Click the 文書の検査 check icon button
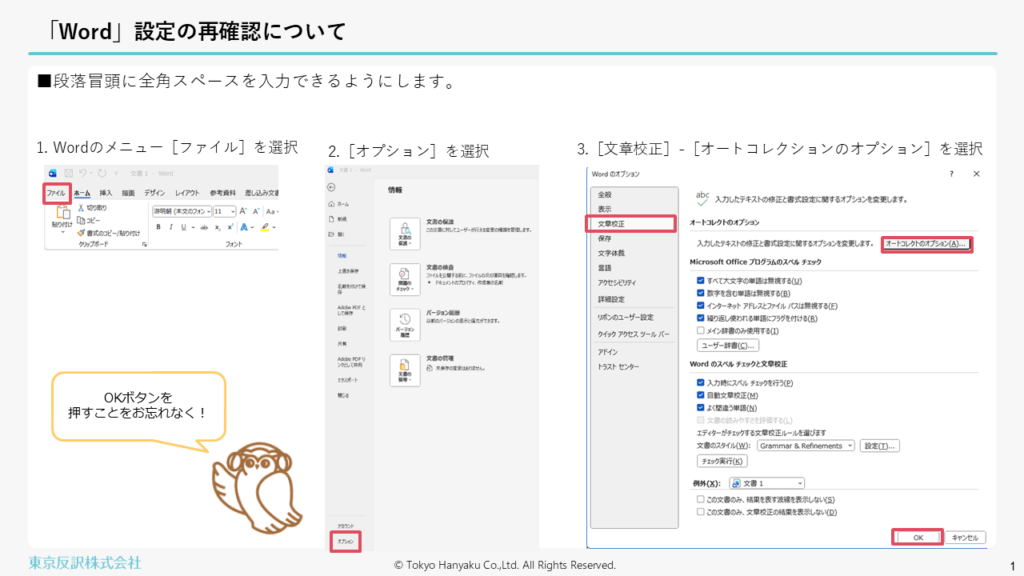The width and height of the screenshot is (1024, 576). 403,280
